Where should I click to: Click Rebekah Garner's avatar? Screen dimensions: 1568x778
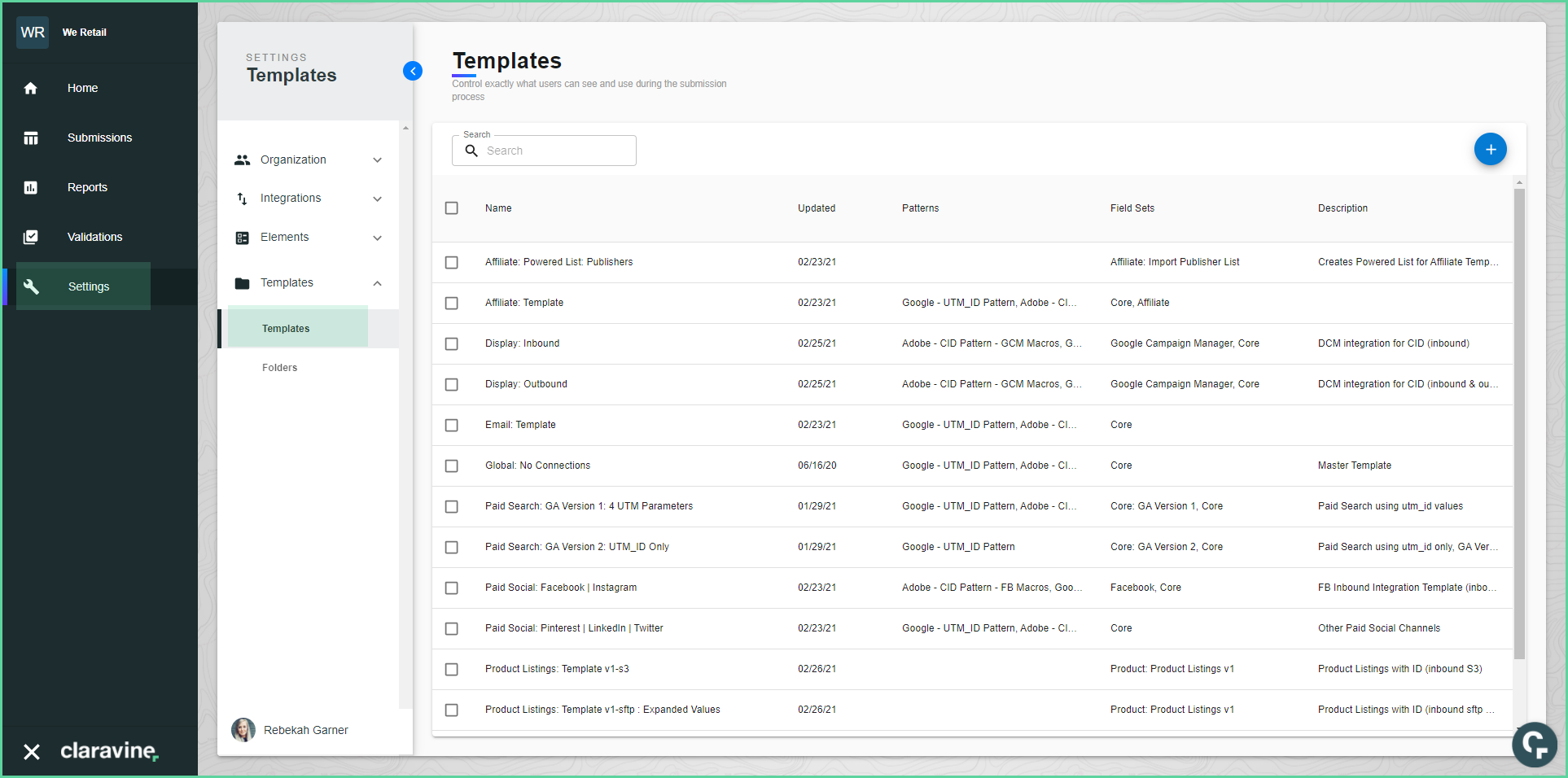[x=243, y=730]
